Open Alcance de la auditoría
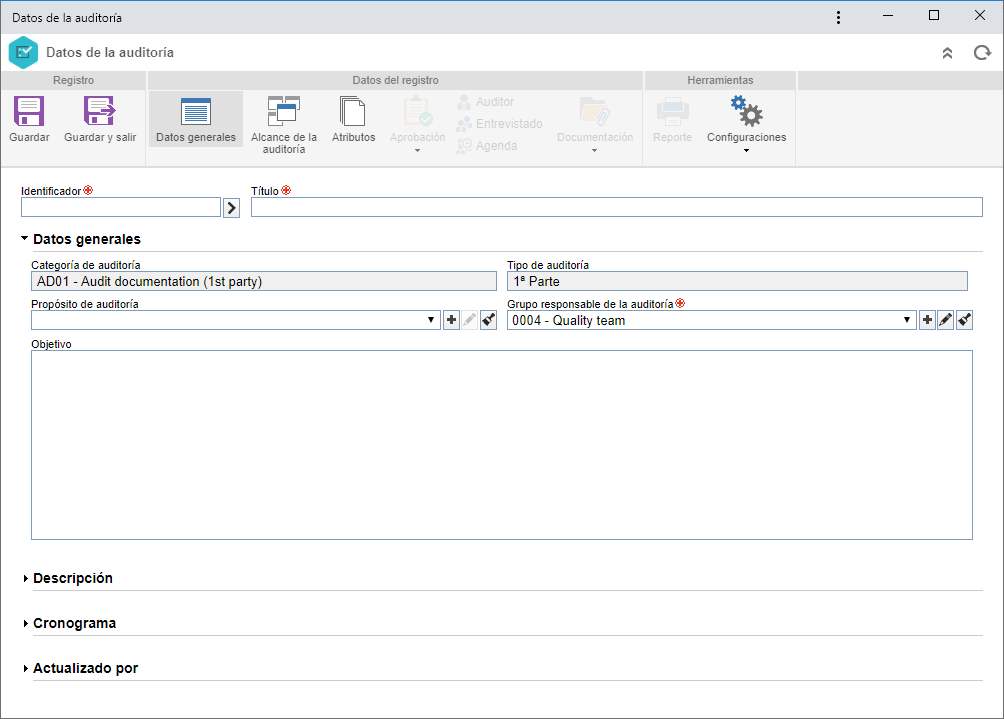Image resolution: width=1004 pixels, height=719 pixels. pyautogui.click(x=284, y=125)
